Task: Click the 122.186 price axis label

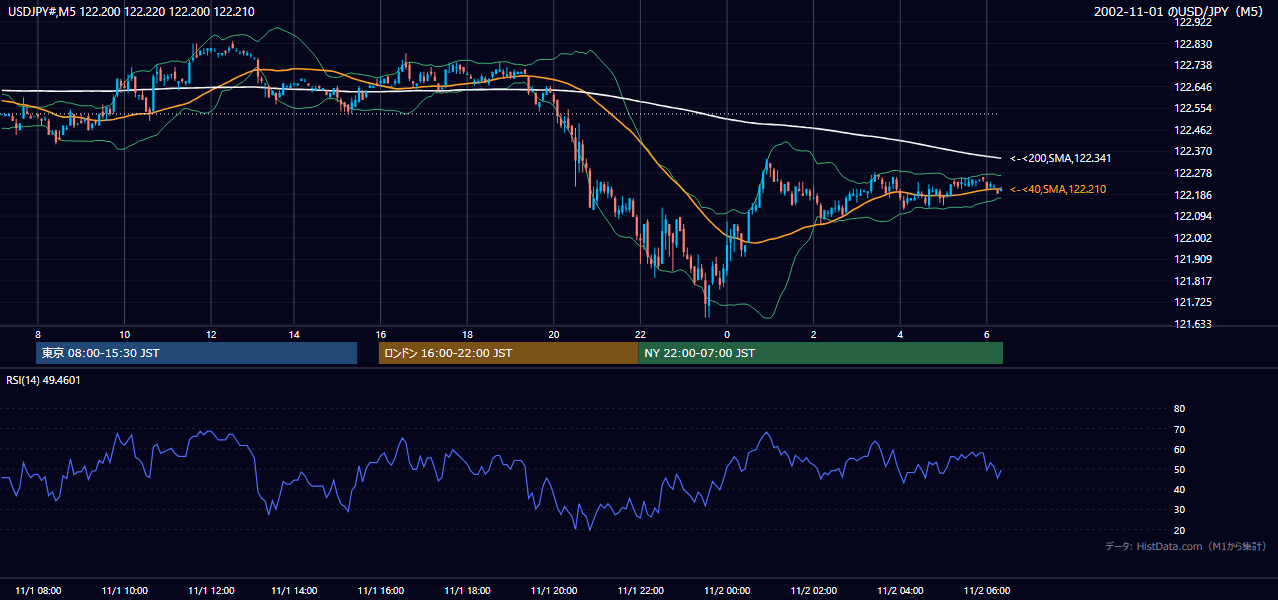Action: 1192,195
